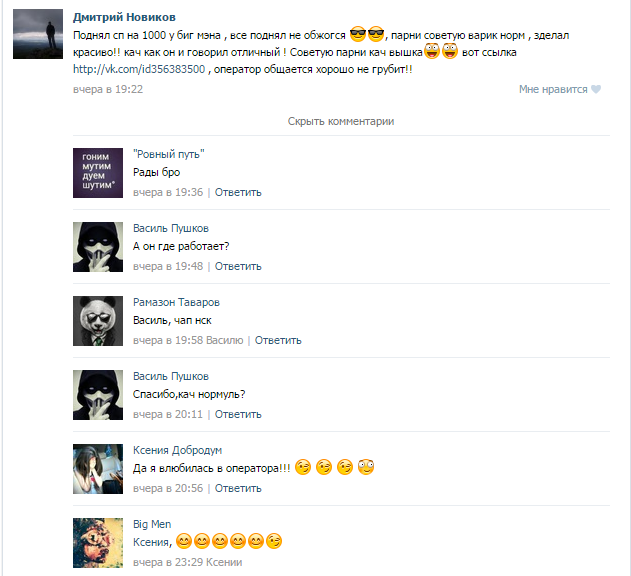Open the "Ровный путь" author name
Screen dimensions: 631x576
point(169,154)
